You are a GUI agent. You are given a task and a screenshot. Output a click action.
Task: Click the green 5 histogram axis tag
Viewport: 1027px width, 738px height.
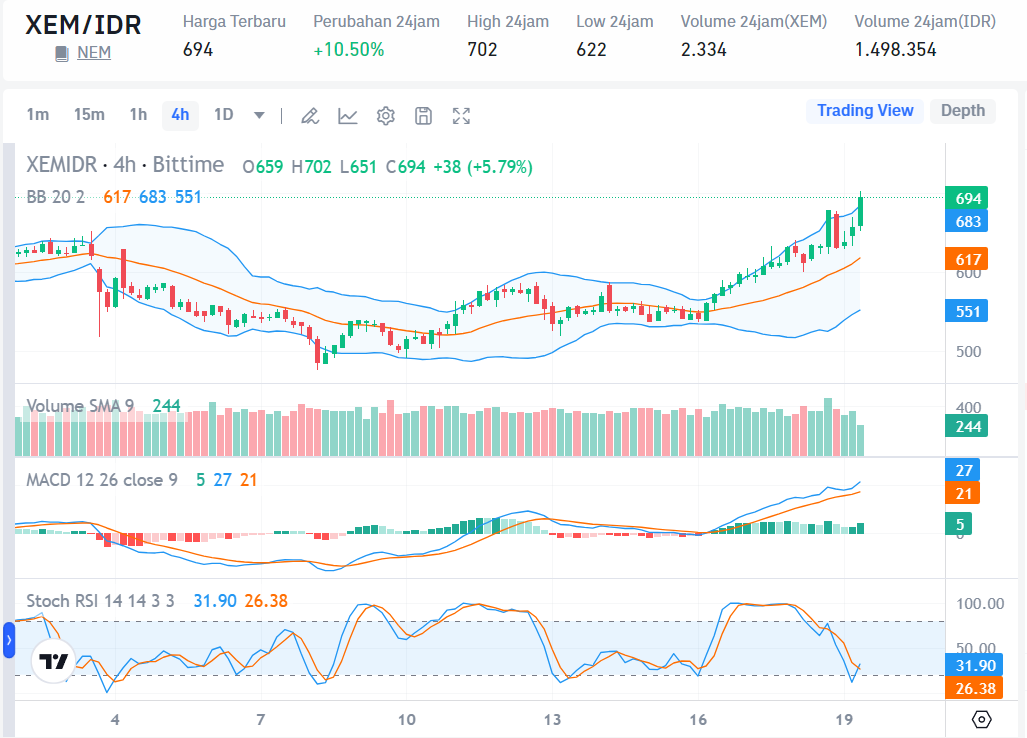click(959, 524)
